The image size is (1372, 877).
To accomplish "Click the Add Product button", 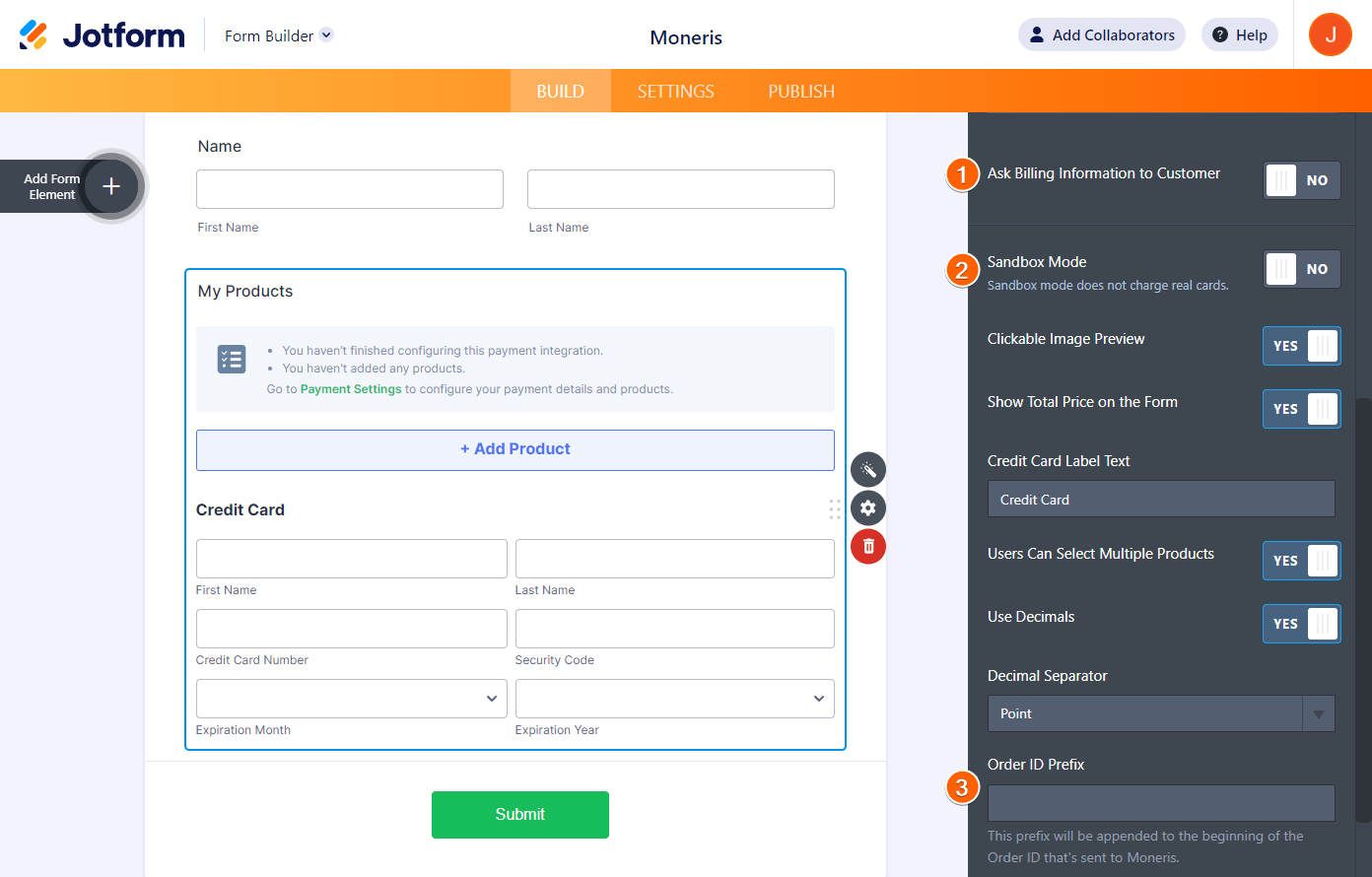I will (514, 449).
